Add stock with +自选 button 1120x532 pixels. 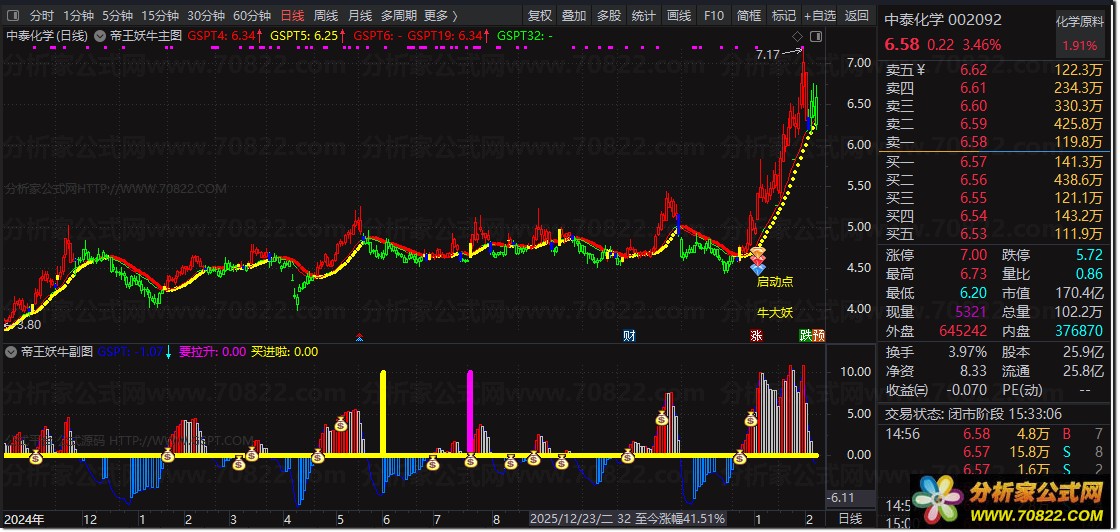pyautogui.click(x=818, y=16)
